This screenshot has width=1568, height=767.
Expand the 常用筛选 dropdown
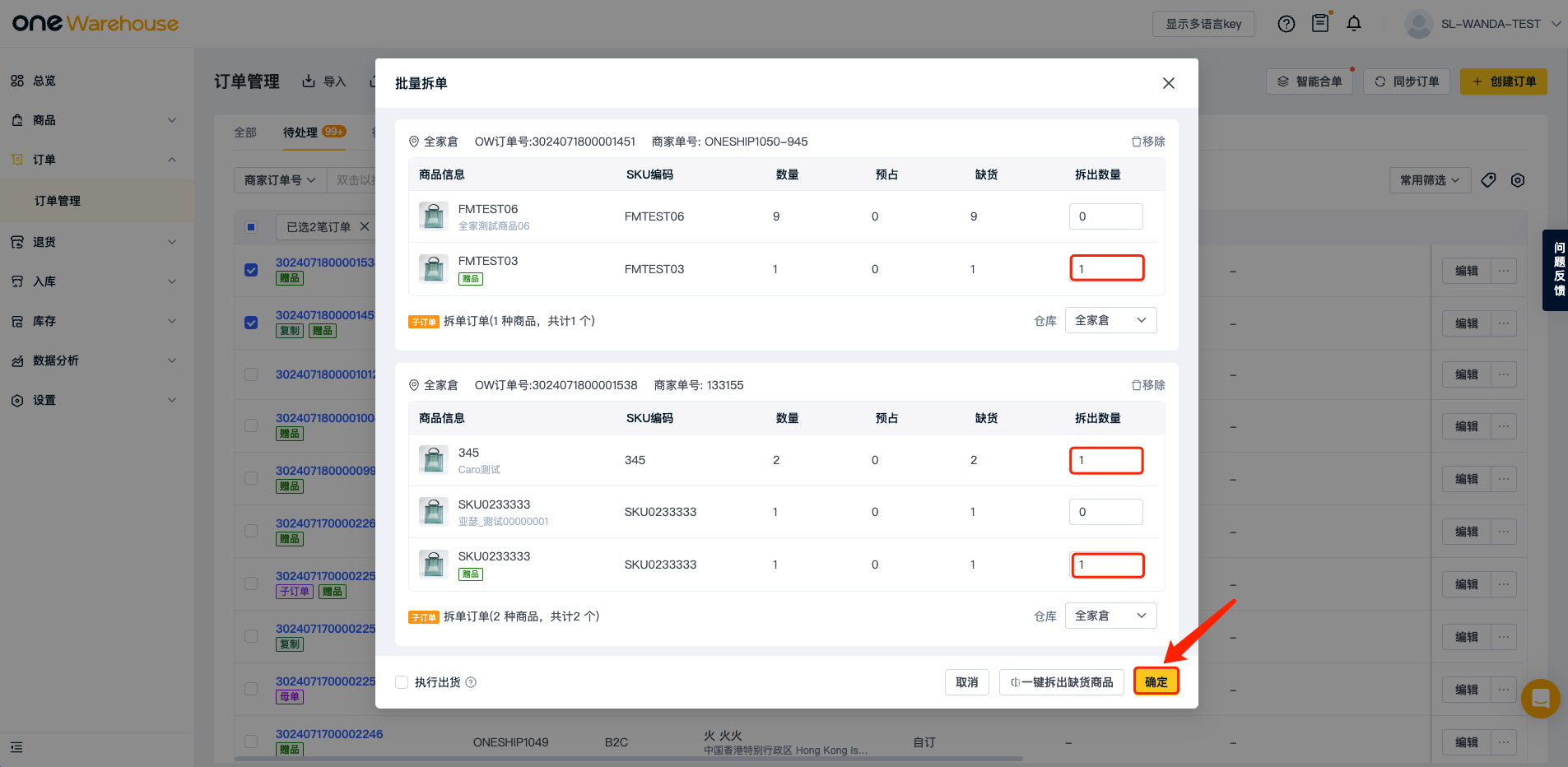pyautogui.click(x=1430, y=180)
